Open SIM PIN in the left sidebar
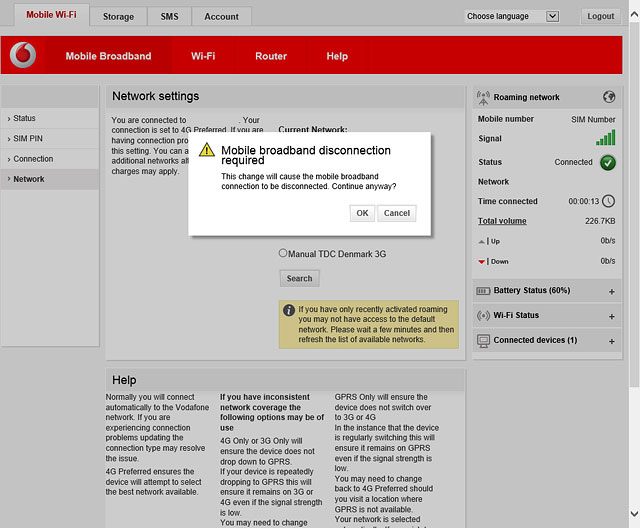Image resolution: width=640 pixels, height=528 pixels. [x=50, y=139]
